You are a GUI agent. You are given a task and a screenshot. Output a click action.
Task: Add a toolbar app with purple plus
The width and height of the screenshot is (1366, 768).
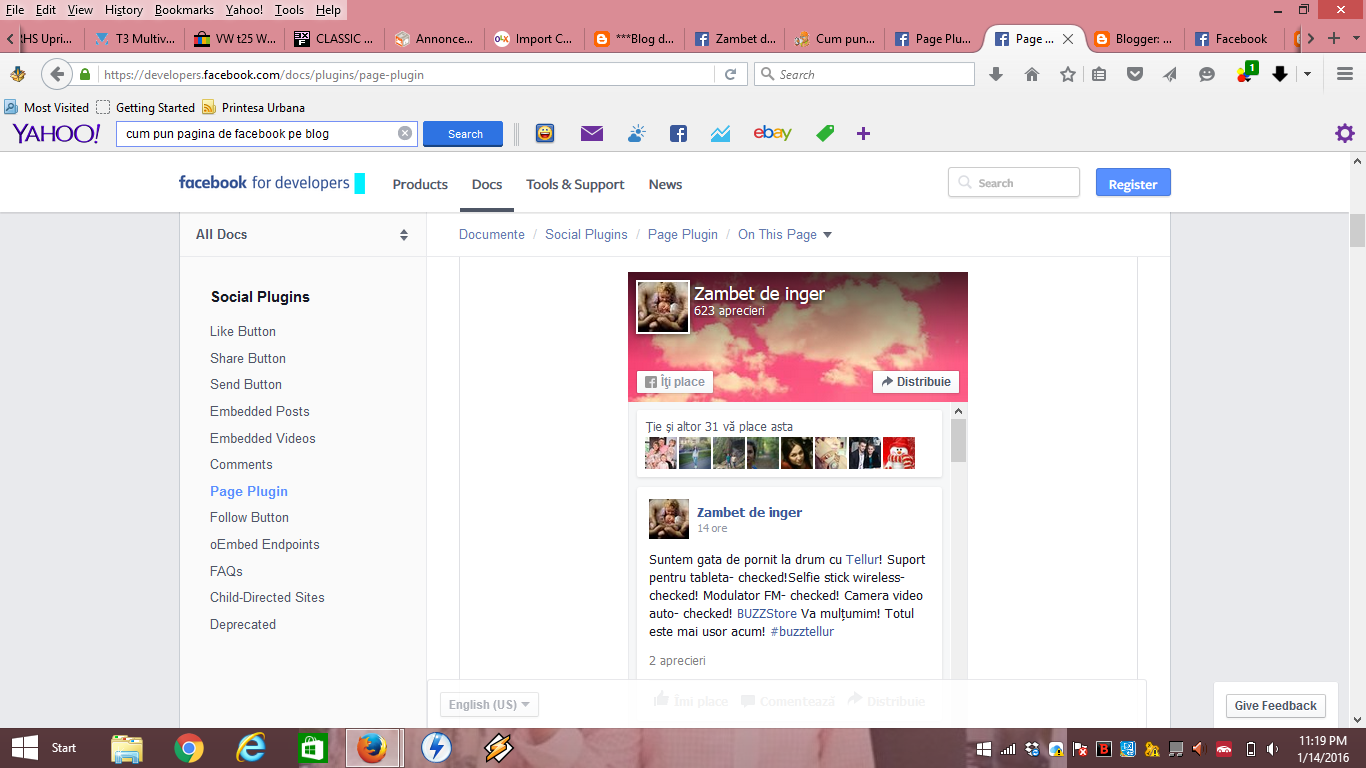coord(864,133)
